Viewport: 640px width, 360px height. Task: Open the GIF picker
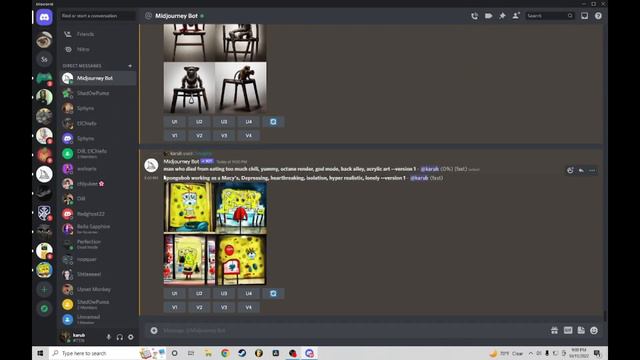point(568,331)
